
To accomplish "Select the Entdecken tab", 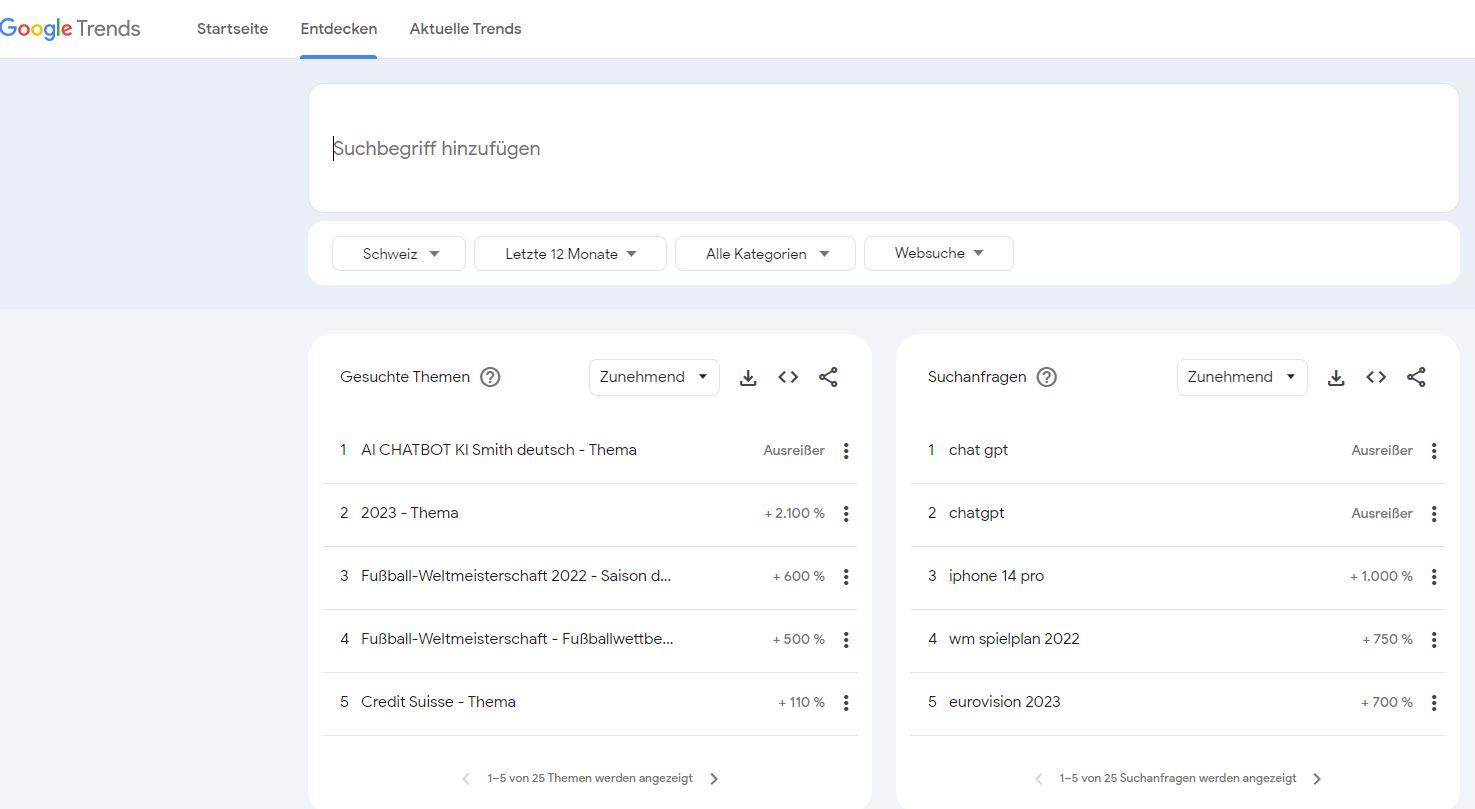I will pos(339,29).
